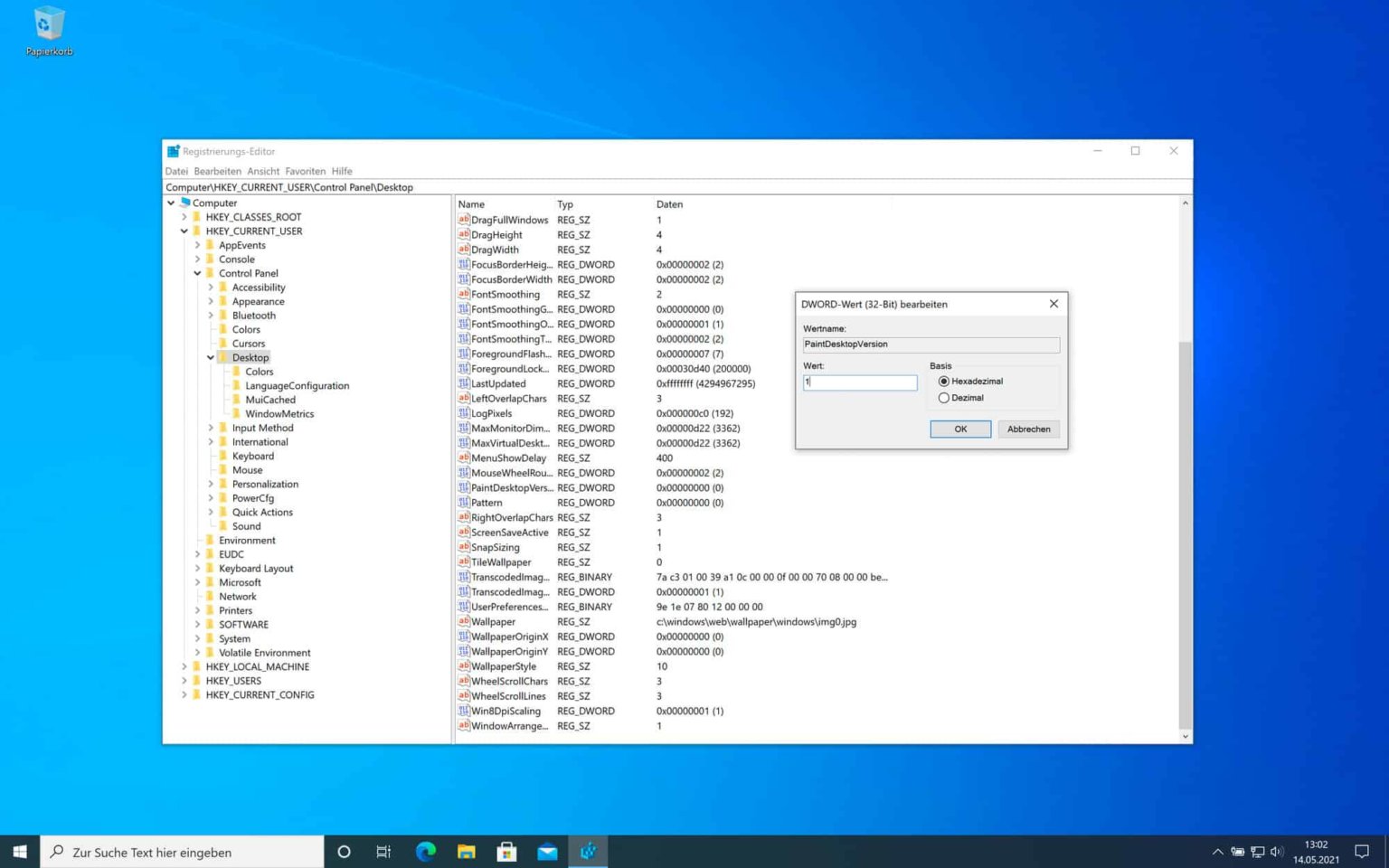Click the REG_DWORD icon beside FontSmoothingGamma
The height and width of the screenshot is (868, 1389).
[463, 309]
